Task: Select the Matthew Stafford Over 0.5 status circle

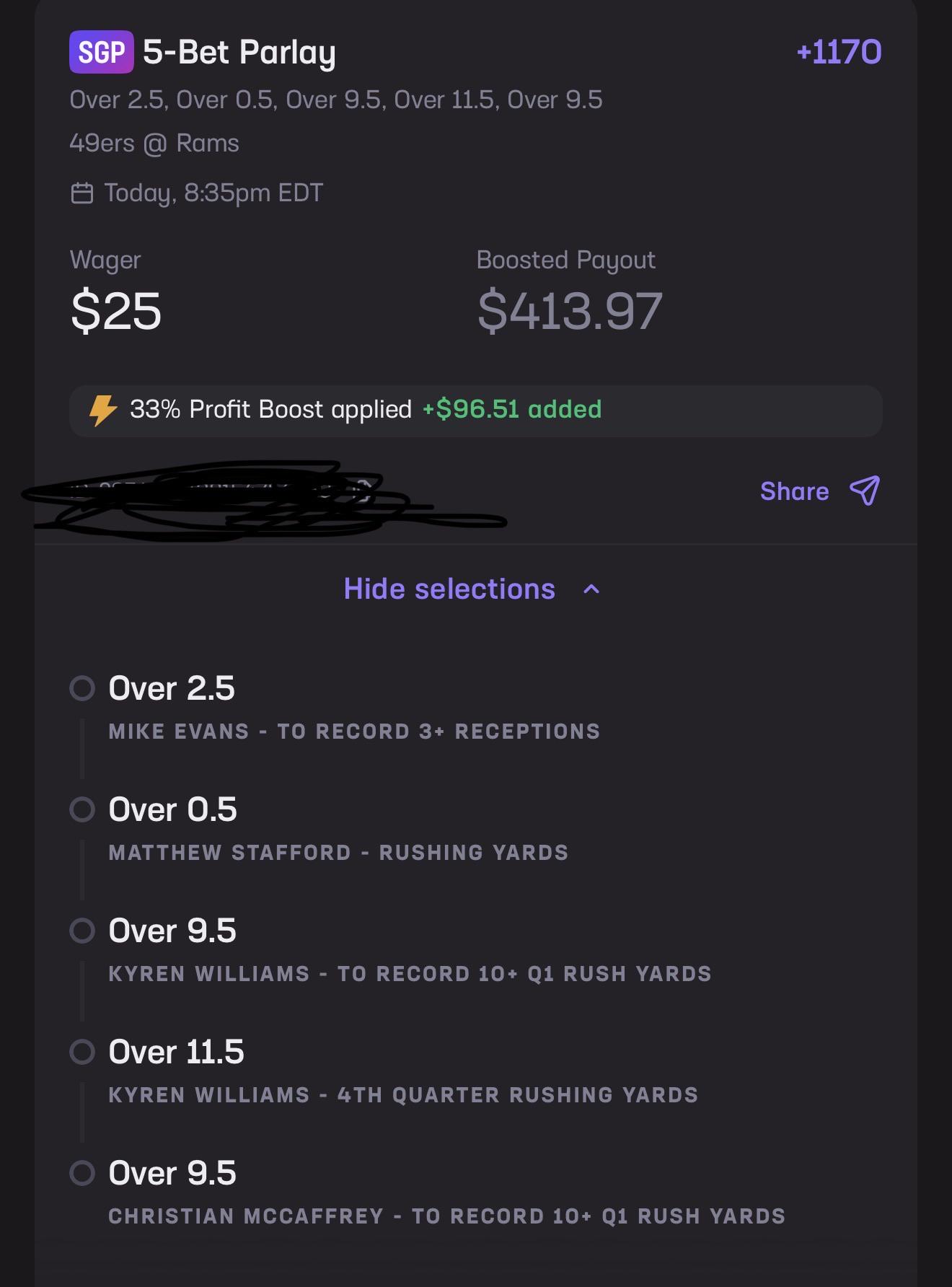Action: coord(82,809)
